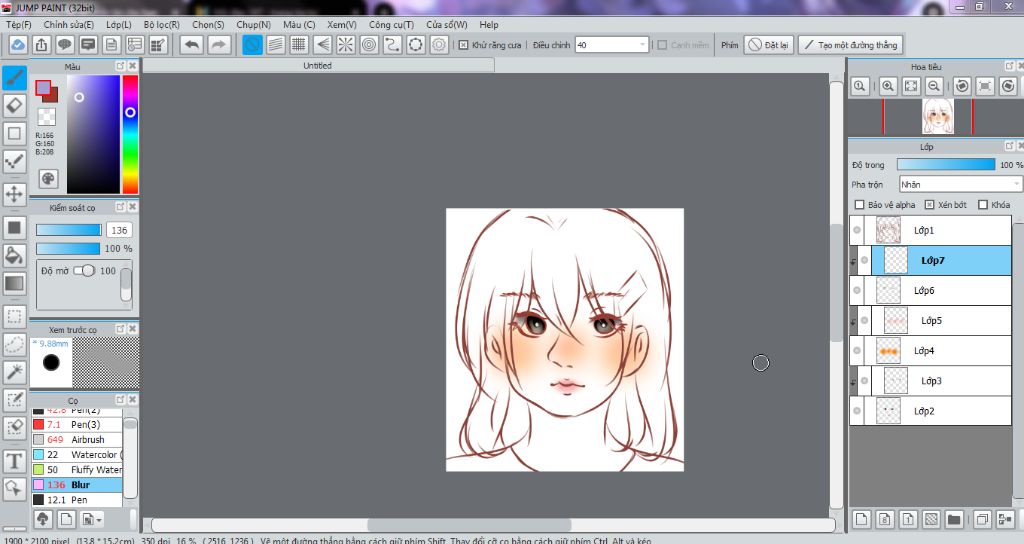
Task: Toggle Xén bớt clipping checkbox
Action: coord(929,204)
